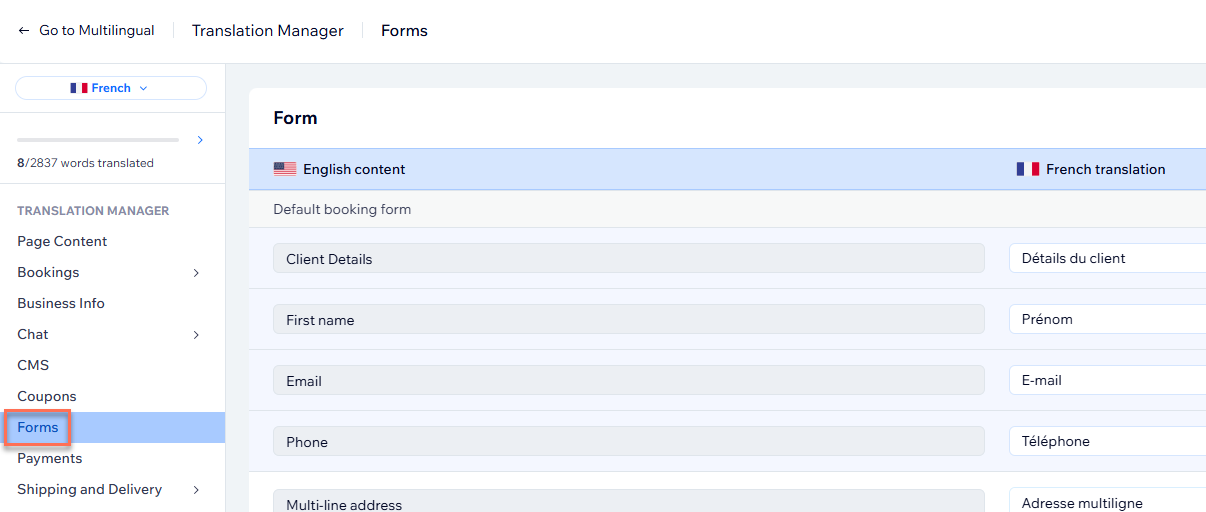Open the Go to Multilingual link
Viewport: 1206px width, 512px height.
pyautogui.click(x=97, y=31)
